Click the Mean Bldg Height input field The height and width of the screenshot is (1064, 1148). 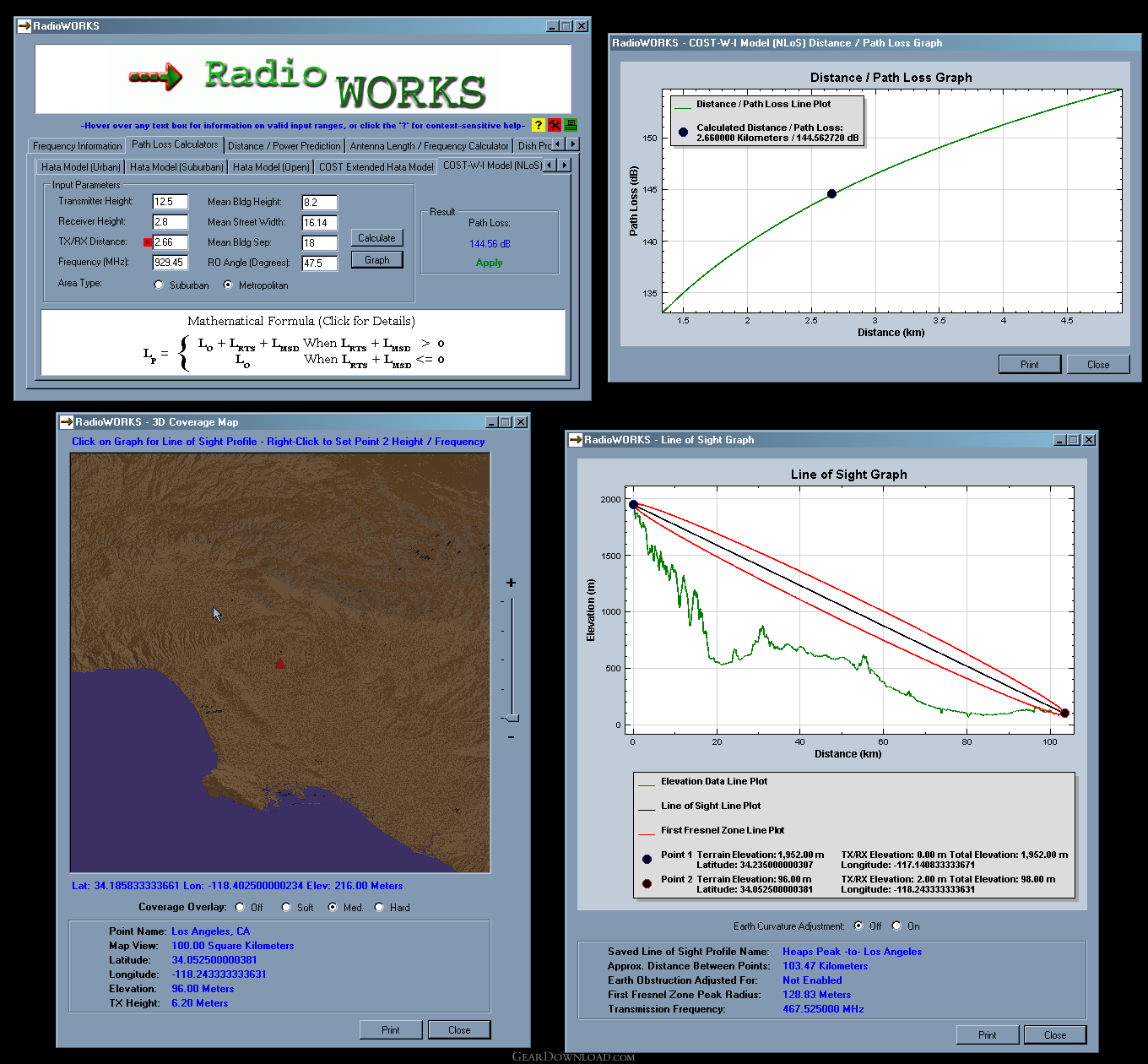point(319,203)
